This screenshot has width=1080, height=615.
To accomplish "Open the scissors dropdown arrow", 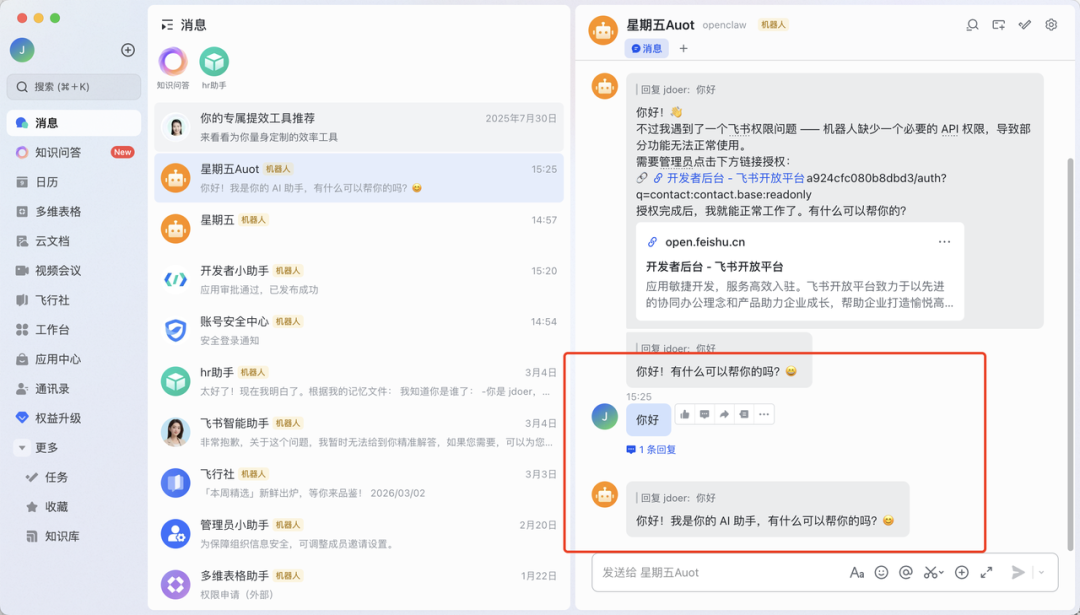I will pos(942,572).
